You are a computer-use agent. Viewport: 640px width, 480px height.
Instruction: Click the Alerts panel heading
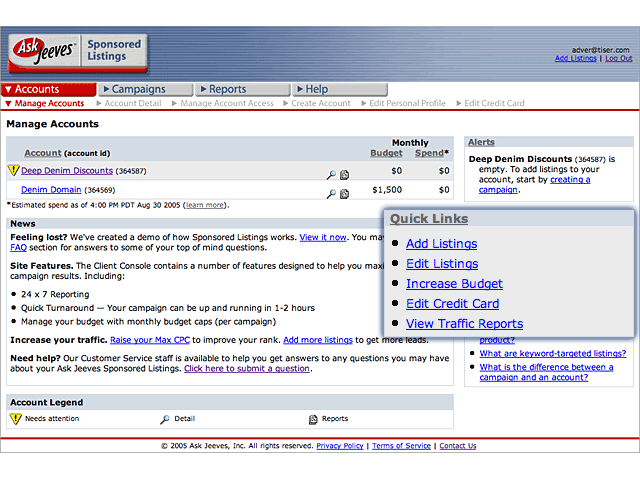(481, 142)
